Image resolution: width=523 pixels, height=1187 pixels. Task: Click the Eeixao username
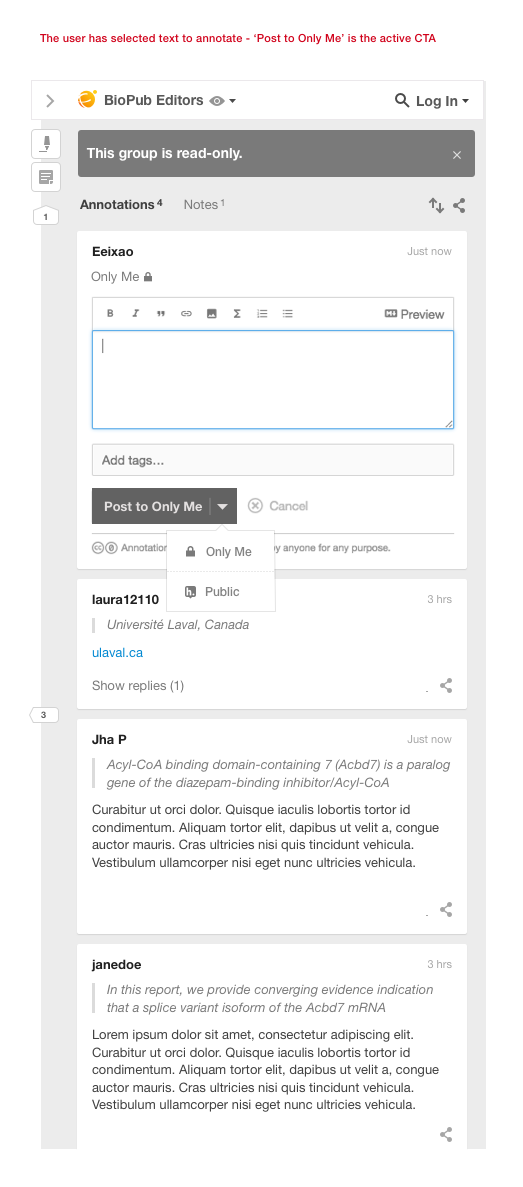(113, 251)
